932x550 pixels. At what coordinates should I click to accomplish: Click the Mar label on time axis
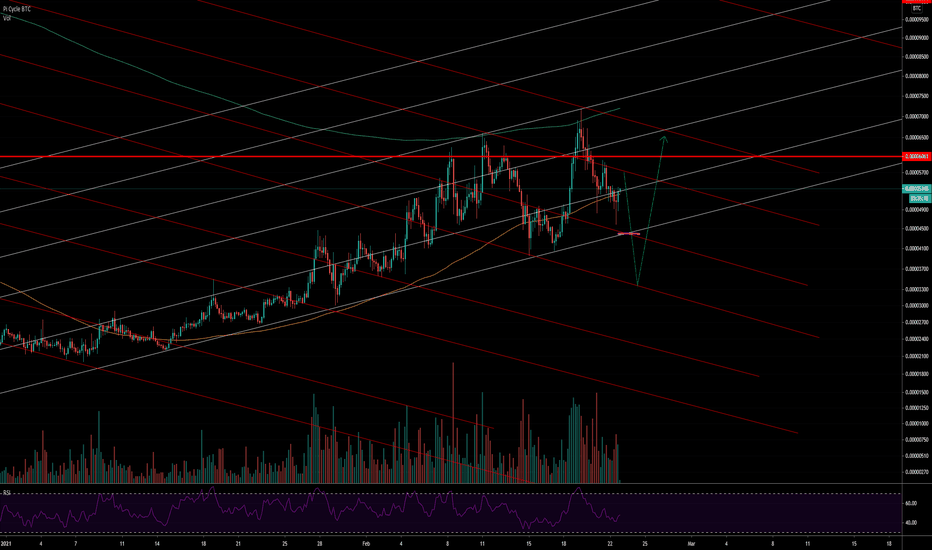[x=691, y=543]
